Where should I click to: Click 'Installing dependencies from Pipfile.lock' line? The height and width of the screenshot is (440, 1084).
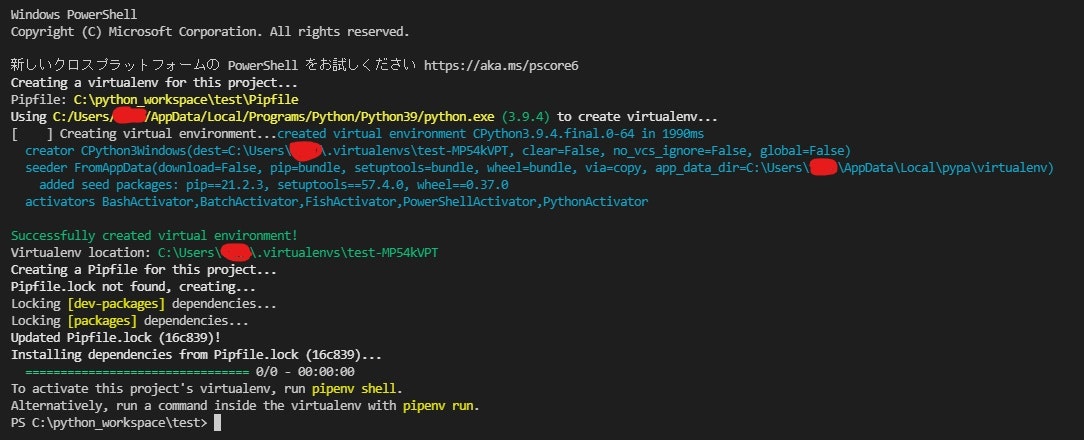pos(196,355)
